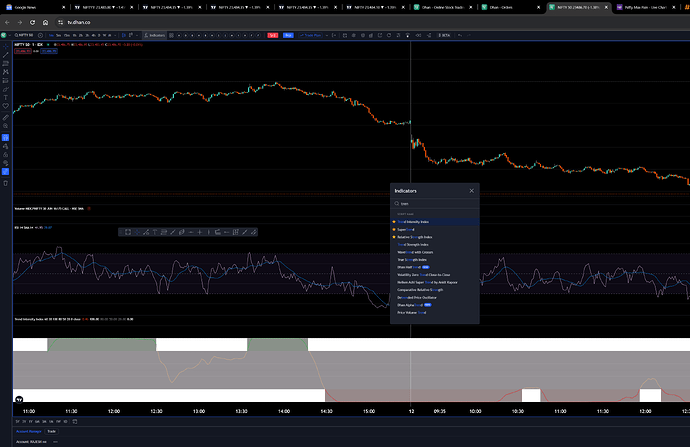Add the Price Volume Trend indicator
690x447 pixels.
435,312
